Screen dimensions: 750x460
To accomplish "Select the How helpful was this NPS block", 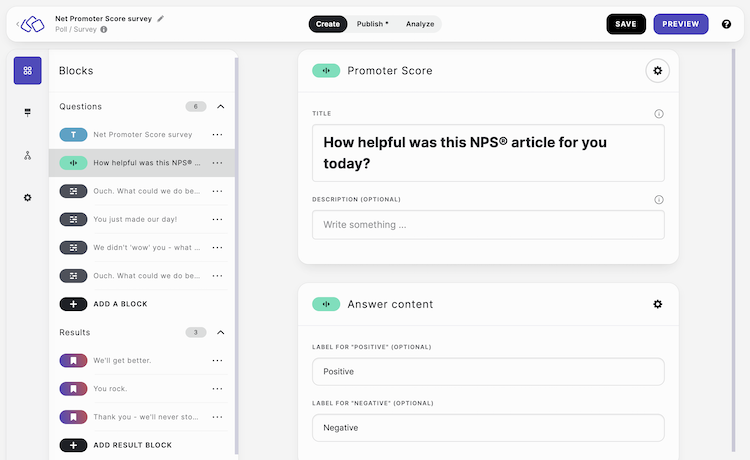I will coord(142,163).
